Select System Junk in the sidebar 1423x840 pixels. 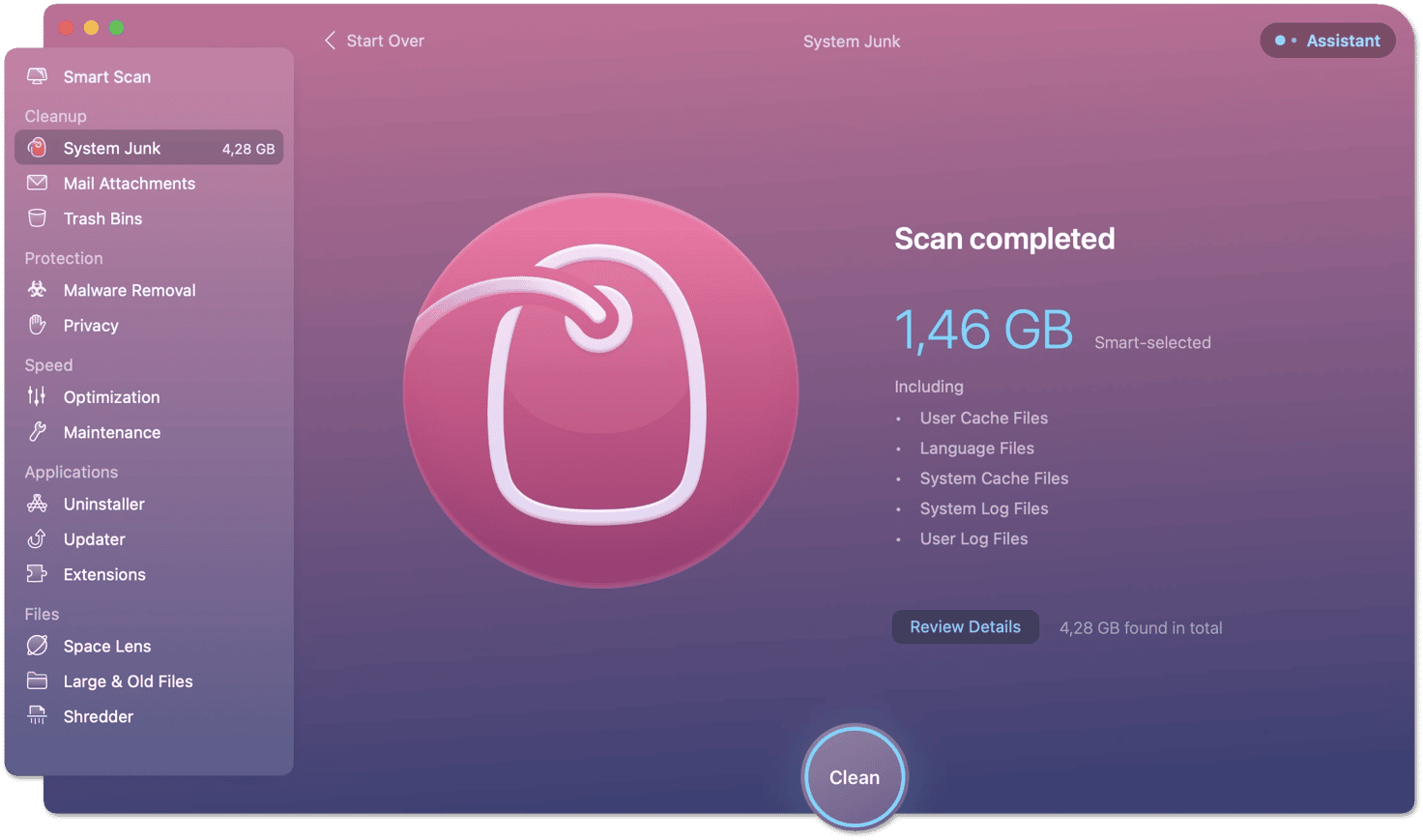149,148
